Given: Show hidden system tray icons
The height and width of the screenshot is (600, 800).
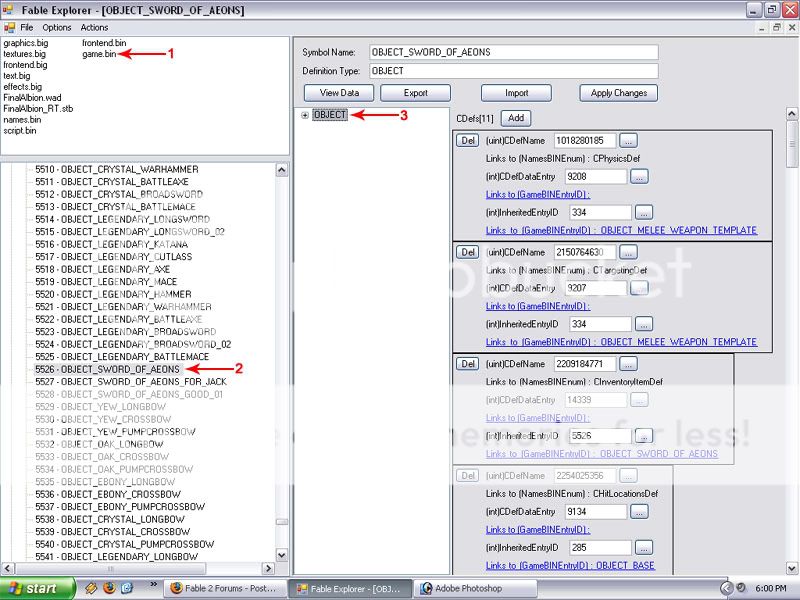Looking at the screenshot, I should [728, 588].
